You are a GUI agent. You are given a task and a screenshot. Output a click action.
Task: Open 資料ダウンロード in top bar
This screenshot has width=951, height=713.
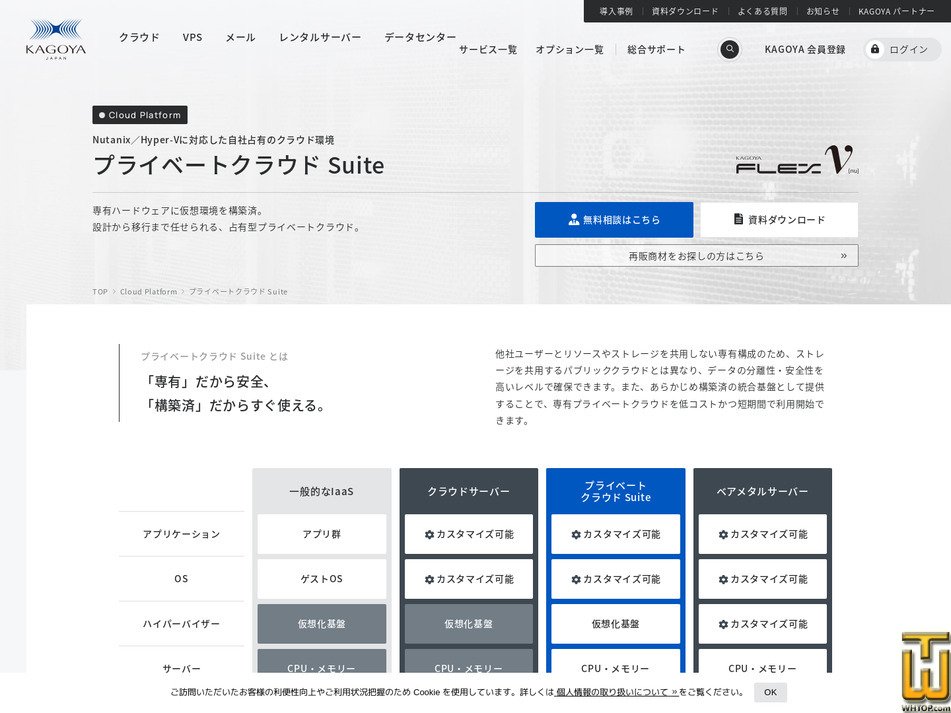coord(685,11)
